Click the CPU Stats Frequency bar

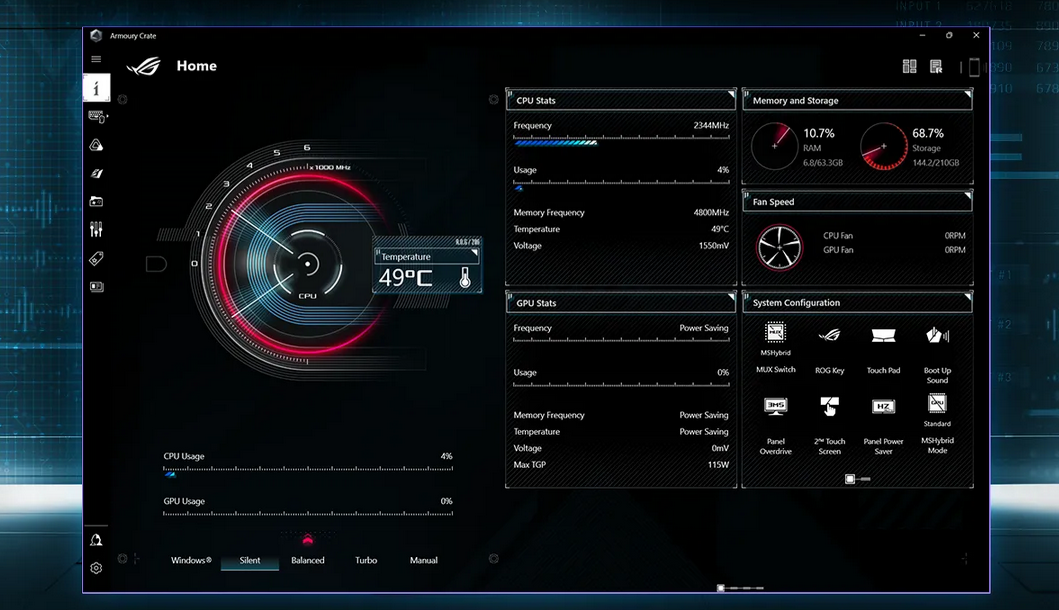click(x=621, y=141)
